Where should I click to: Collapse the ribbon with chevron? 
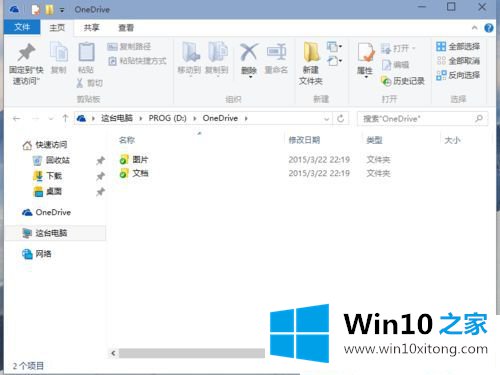click(x=475, y=28)
